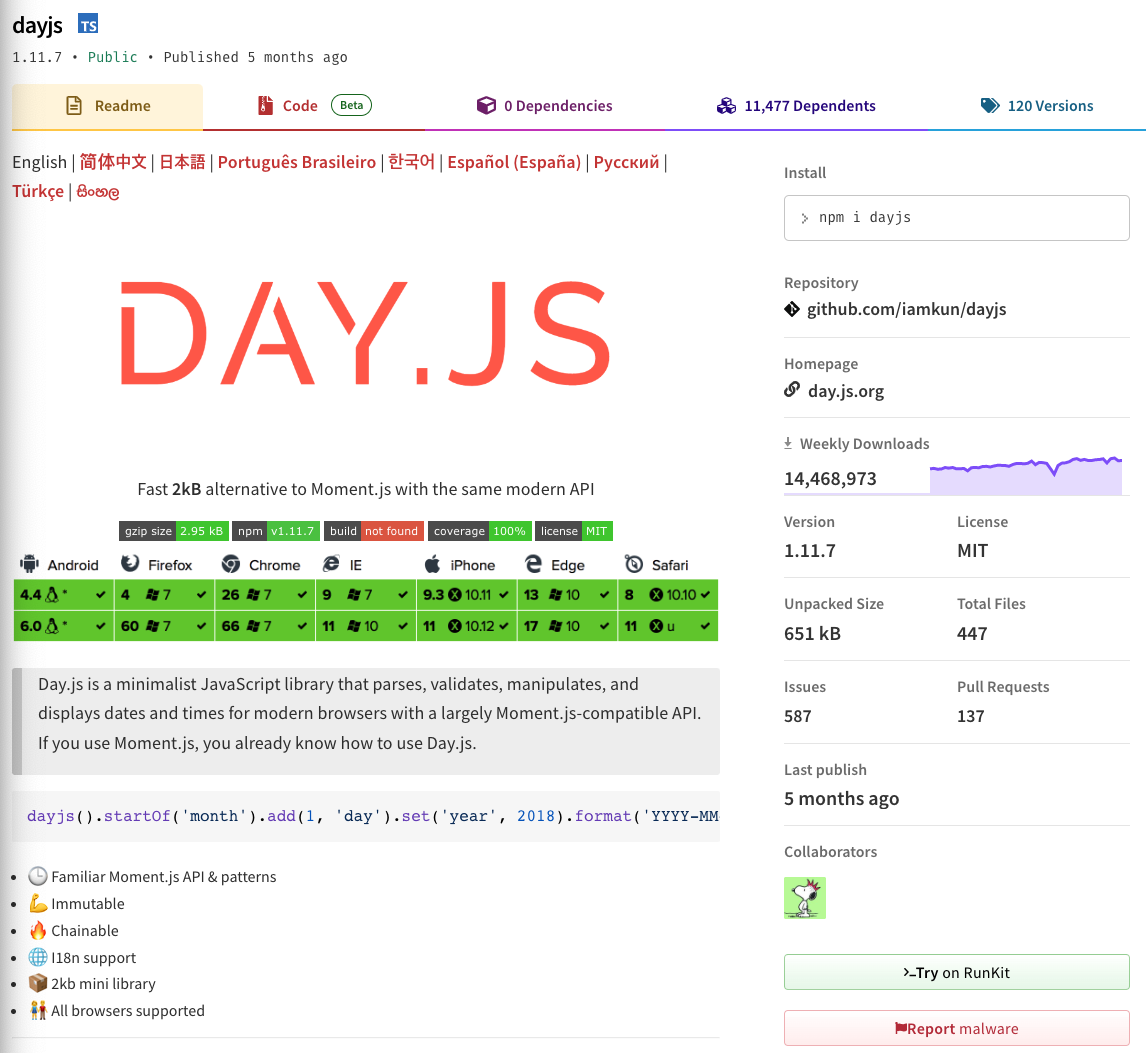Viewport: 1148px width, 1053px height.
Task: Click the build not found badge
Action: 373,531
